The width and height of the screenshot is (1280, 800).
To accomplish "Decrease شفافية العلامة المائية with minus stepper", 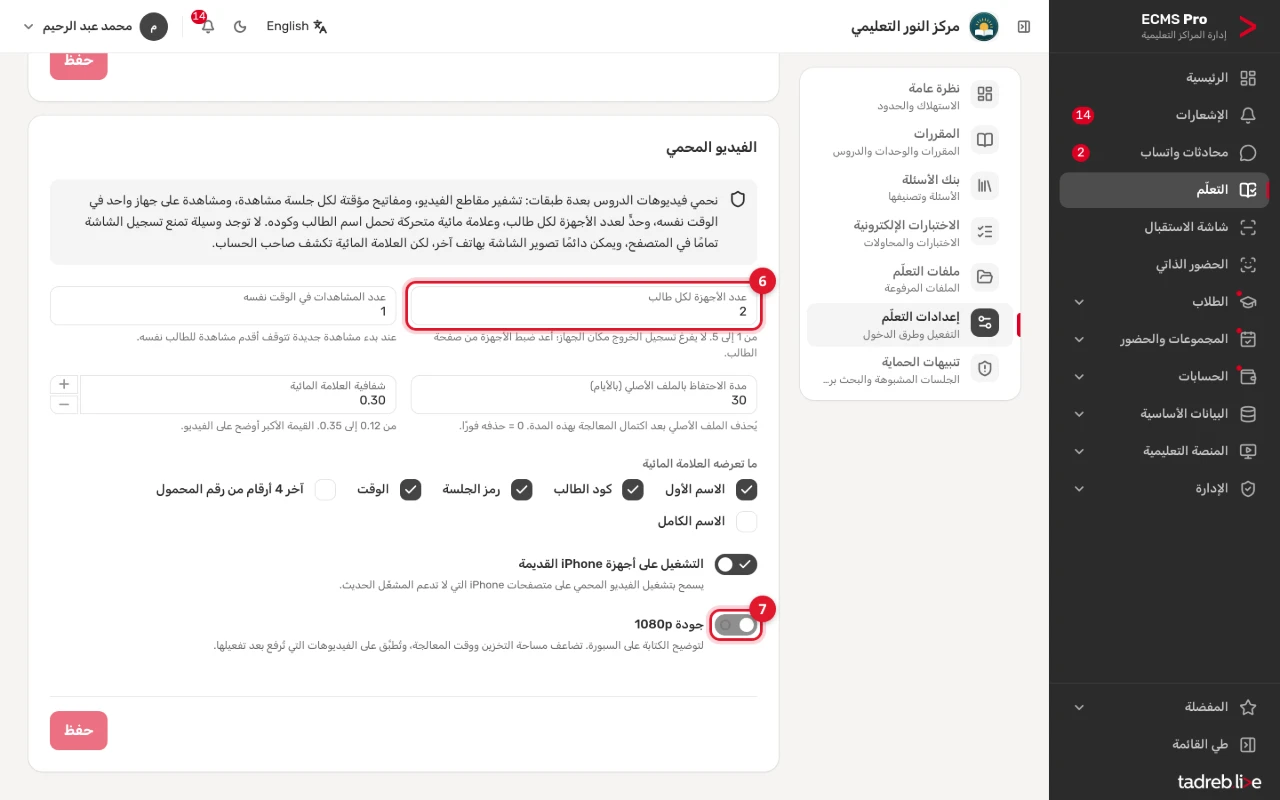I will pyautogui.click(x=64, y=404).
